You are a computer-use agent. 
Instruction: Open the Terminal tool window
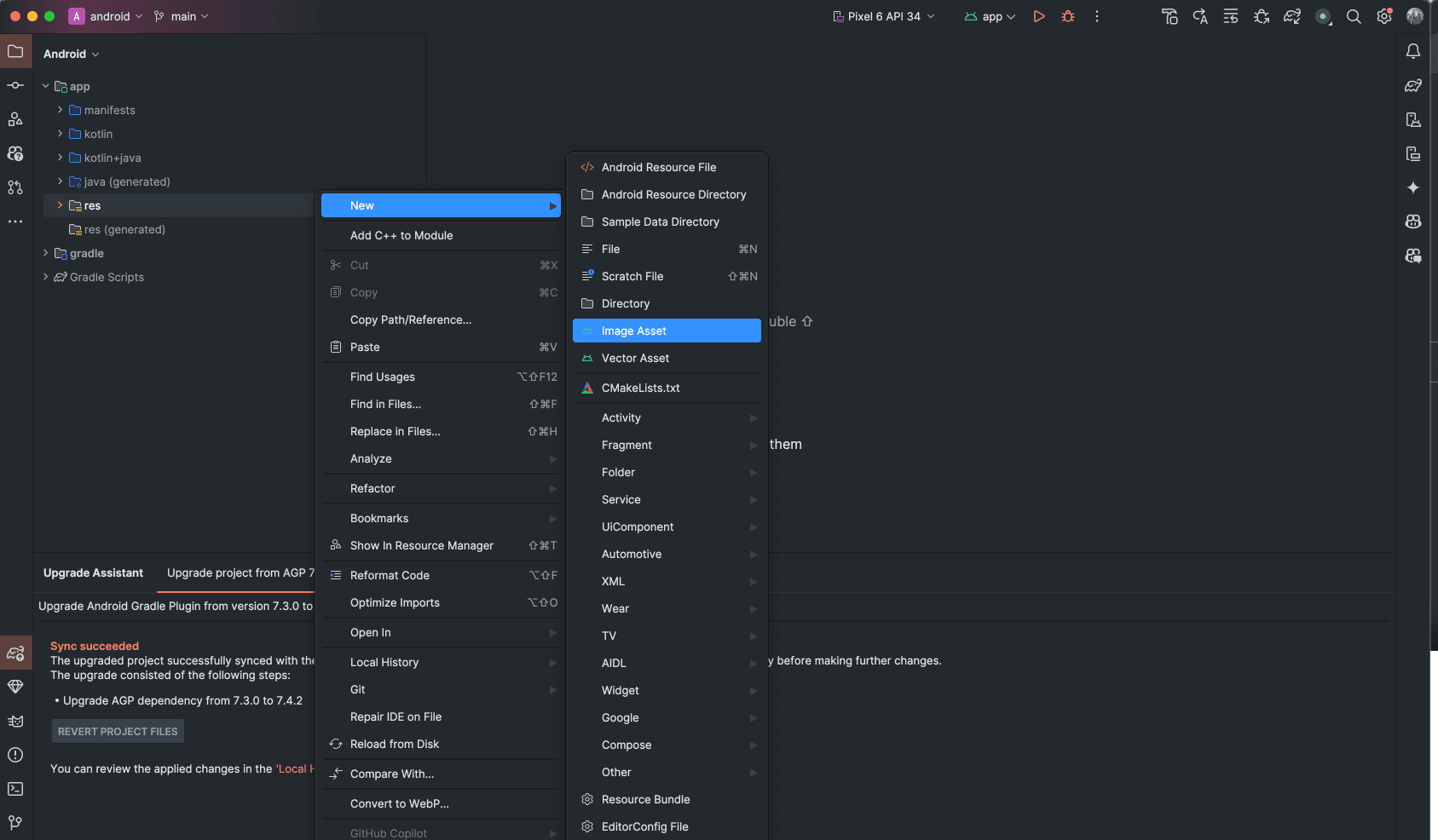click(15, 788)
